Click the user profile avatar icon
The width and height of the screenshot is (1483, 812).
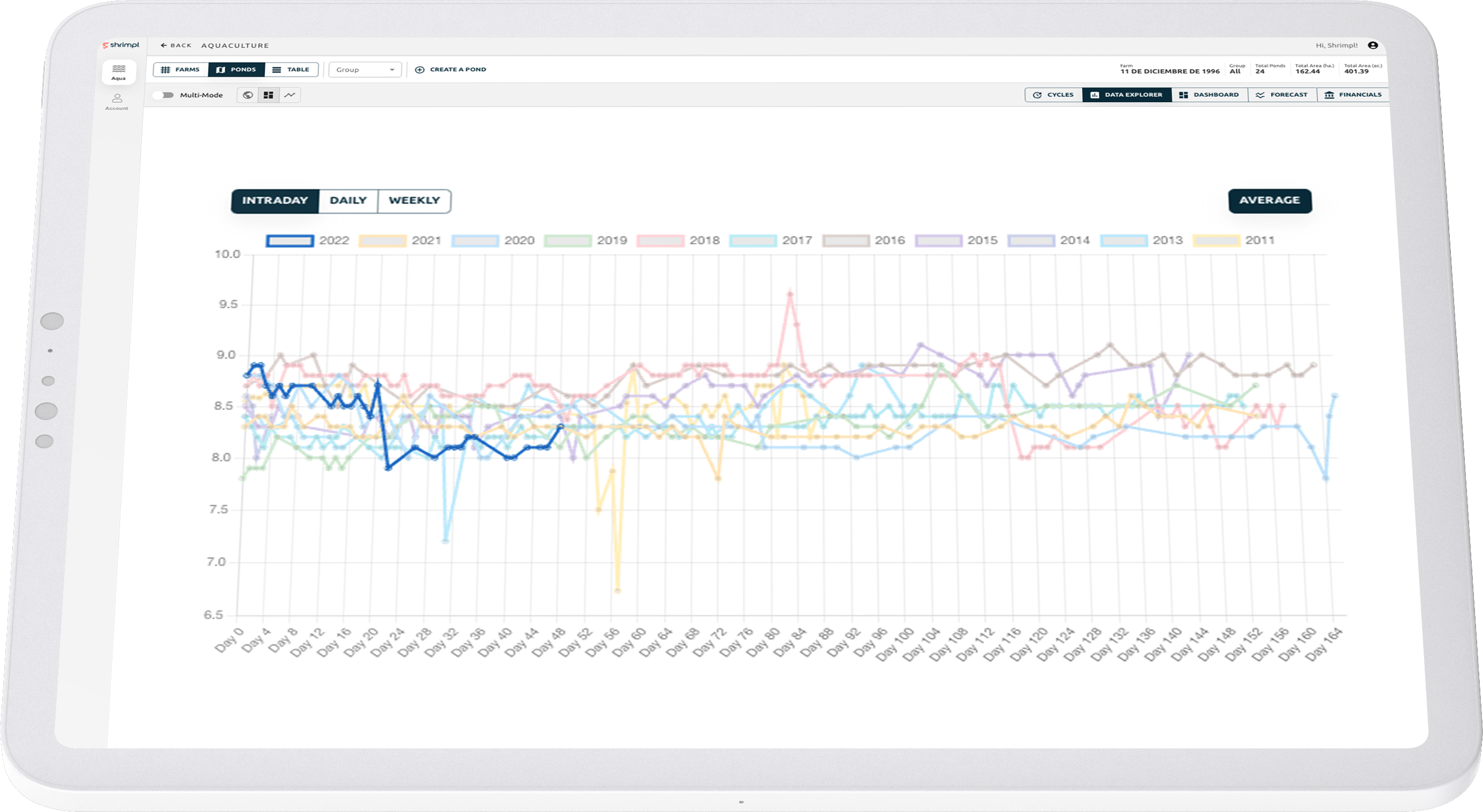(1372, 45)
